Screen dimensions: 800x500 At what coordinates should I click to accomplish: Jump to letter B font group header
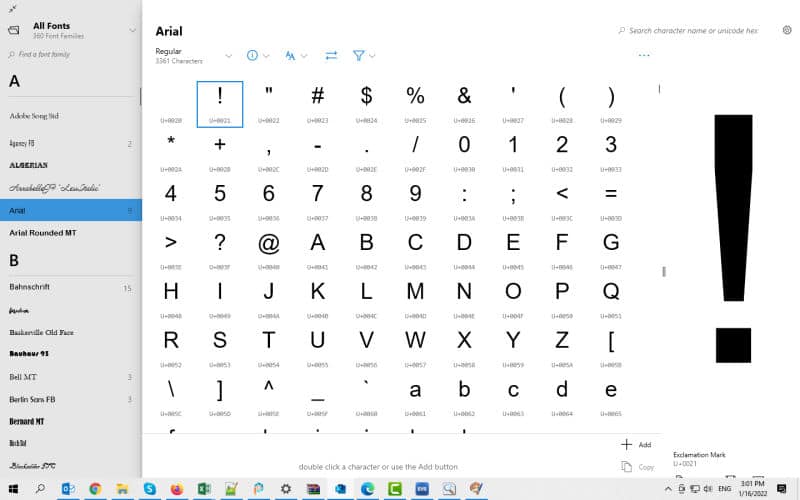click(x=14, y=260)
